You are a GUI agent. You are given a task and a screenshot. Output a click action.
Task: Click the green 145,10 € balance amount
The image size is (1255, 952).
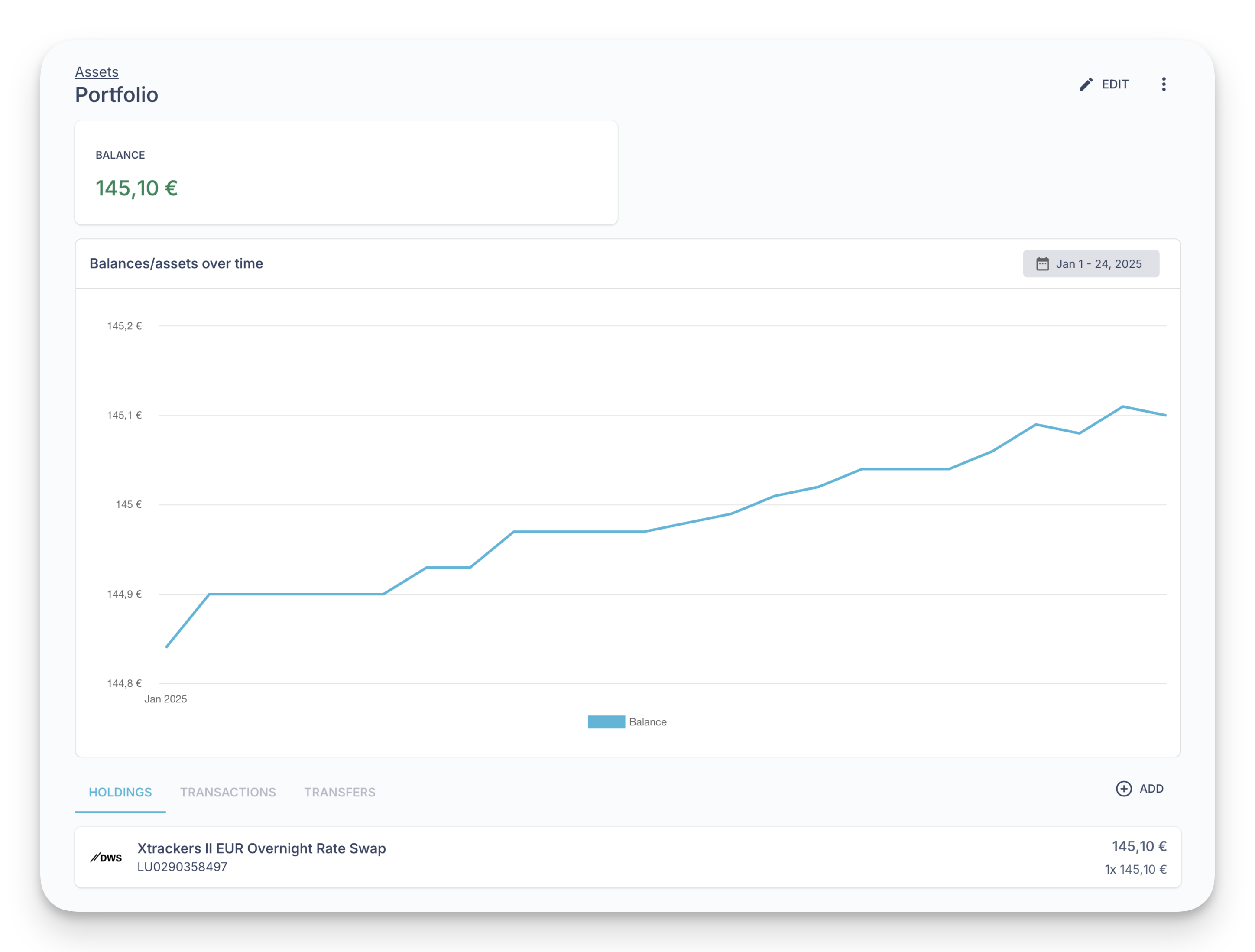coord(136,188)
